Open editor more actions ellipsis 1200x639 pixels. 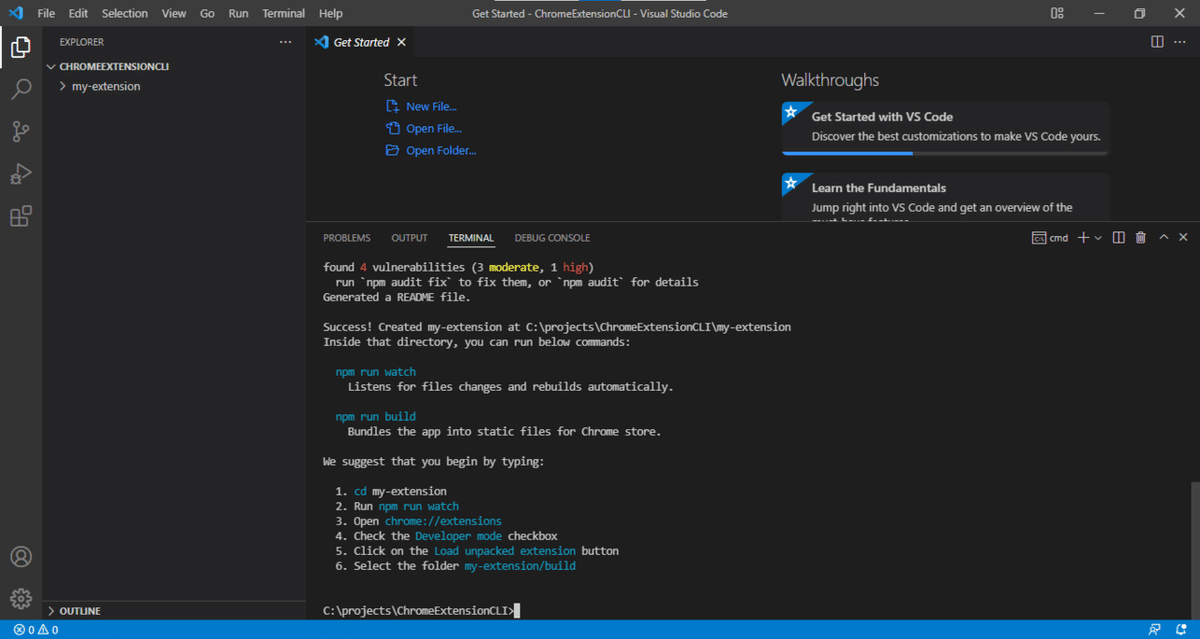[x=1181, y=42]
